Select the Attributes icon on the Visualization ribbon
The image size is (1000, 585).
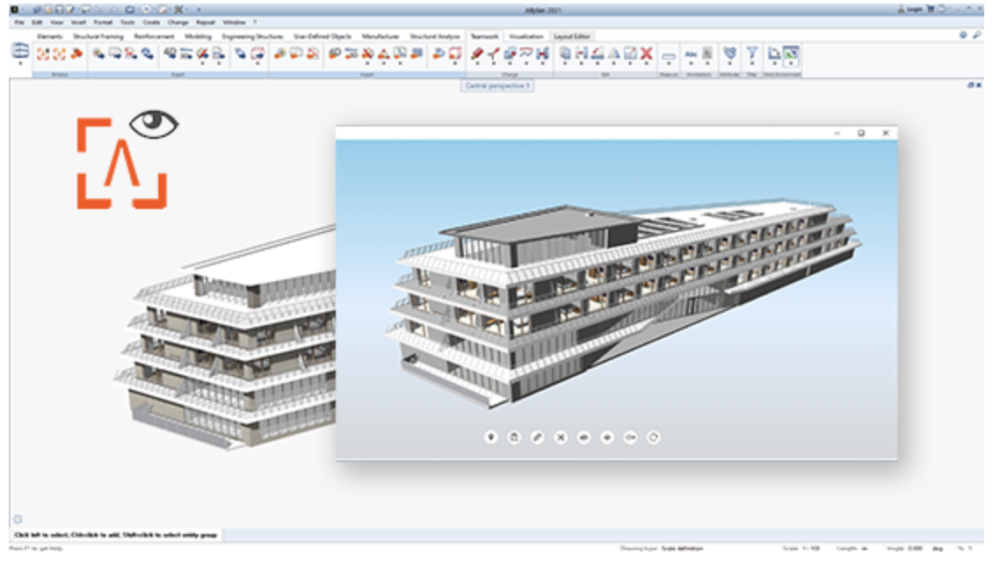coord(730,51)
